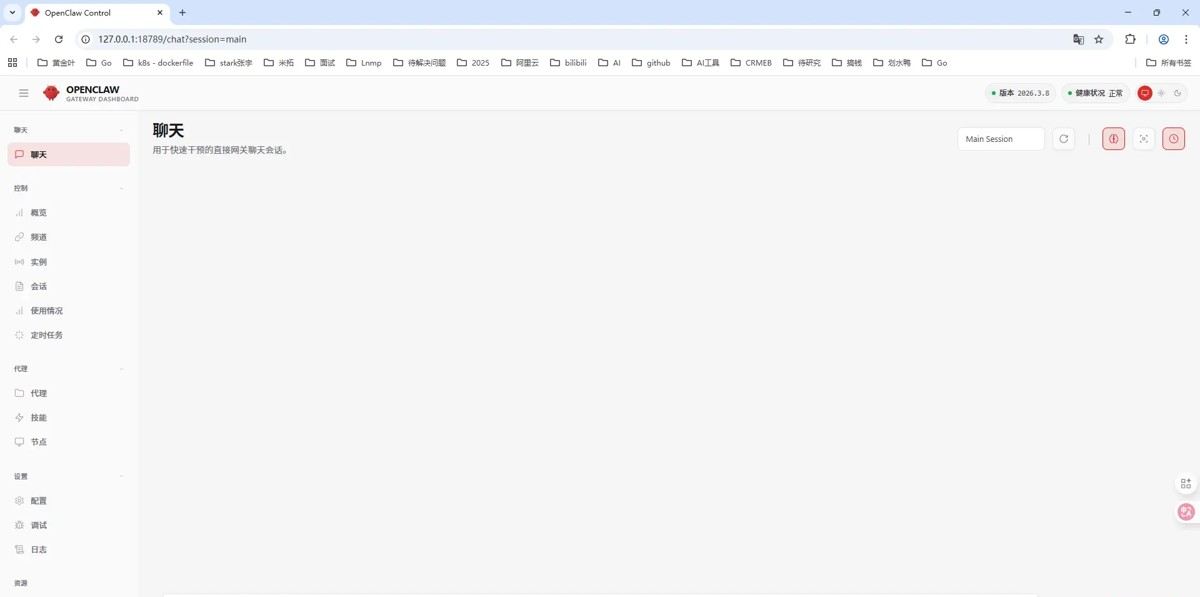Collapse the 聊天 sidebar section
1200x597 pixels.
click(x=69, y=130)
